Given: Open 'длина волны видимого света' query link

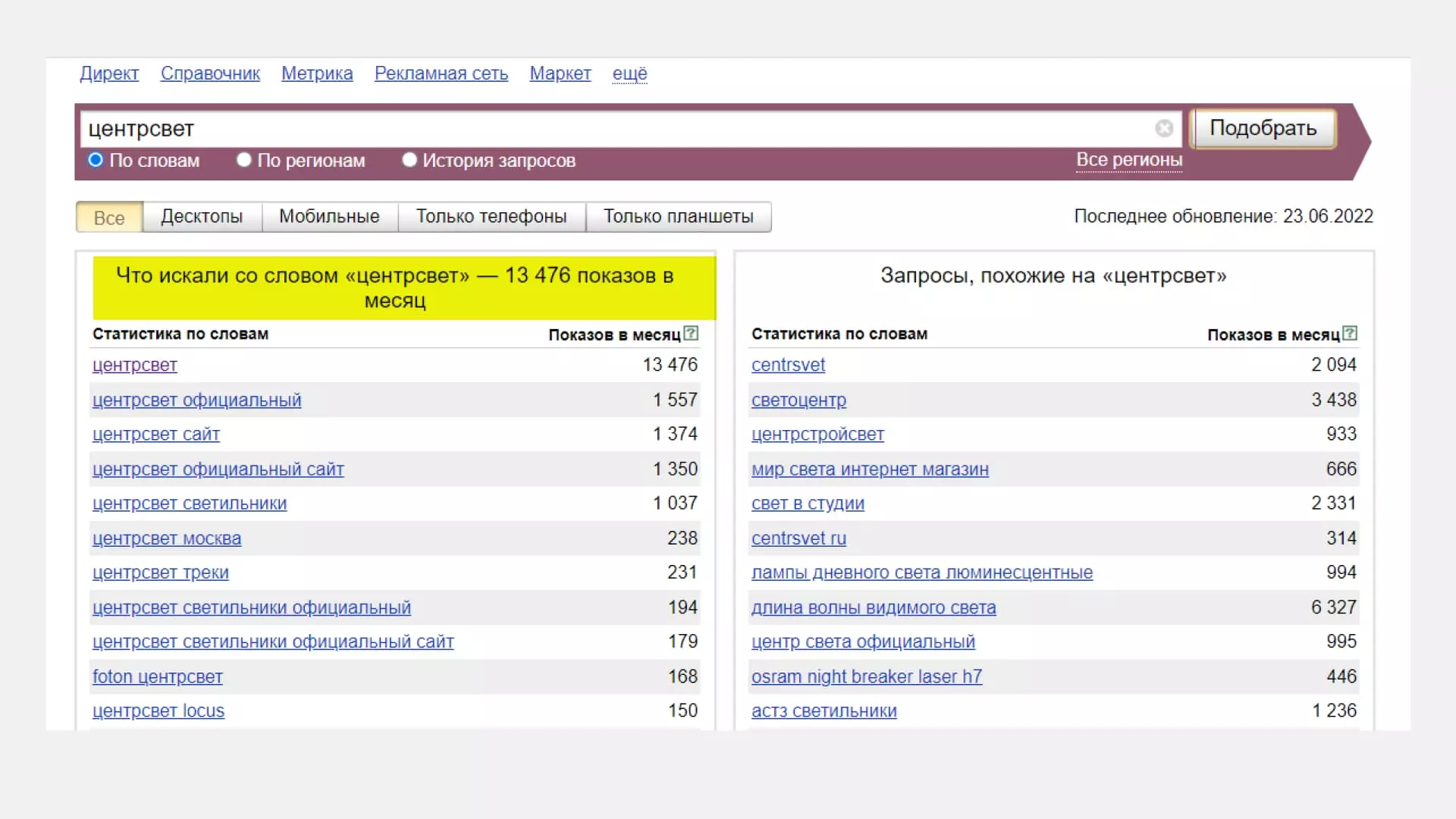Looking at the screenshot, I should coord(874,607).
